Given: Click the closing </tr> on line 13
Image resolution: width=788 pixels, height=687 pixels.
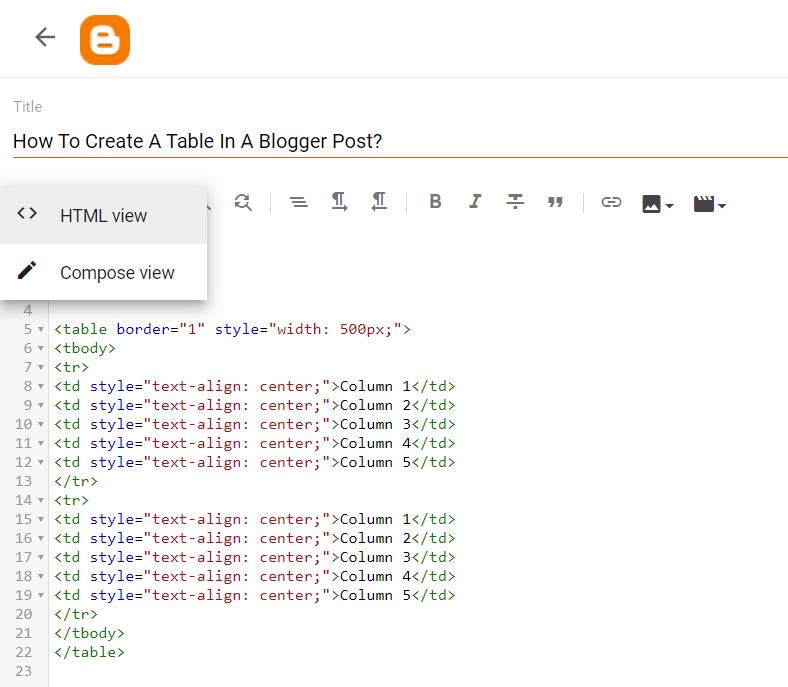Looking at the screenshot, I should pos(76,481).
